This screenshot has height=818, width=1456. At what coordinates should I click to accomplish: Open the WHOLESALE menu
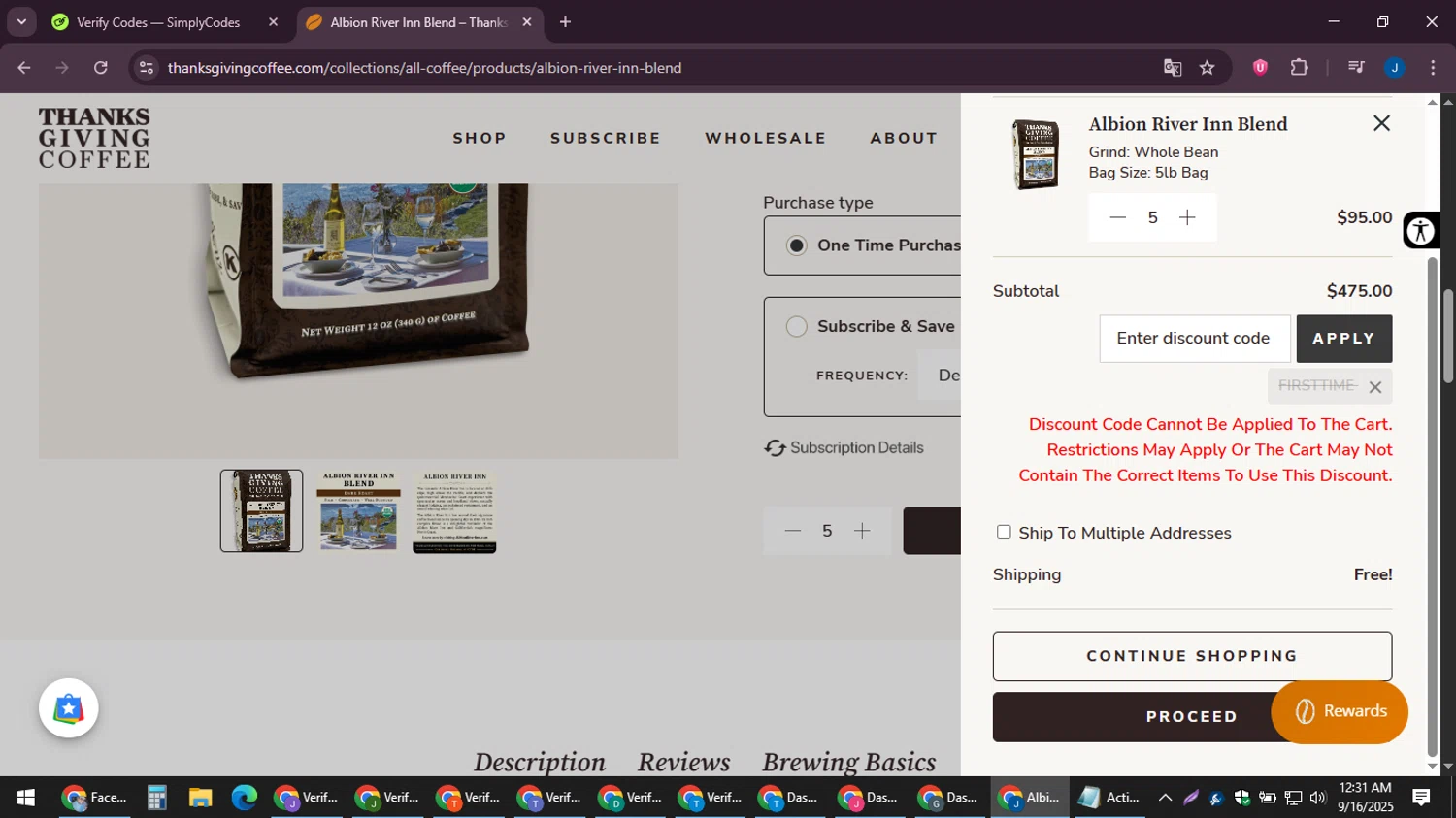[x=766, y=138]
